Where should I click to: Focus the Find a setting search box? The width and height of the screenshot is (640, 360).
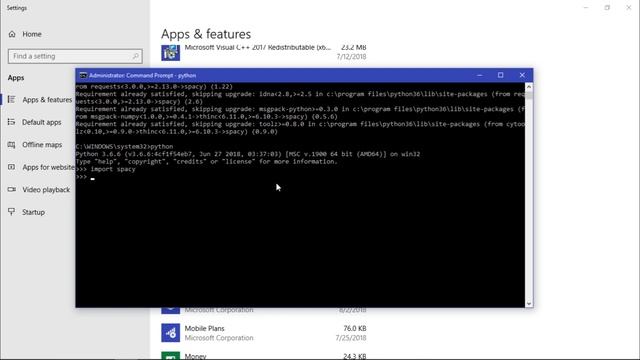(75, 56)
